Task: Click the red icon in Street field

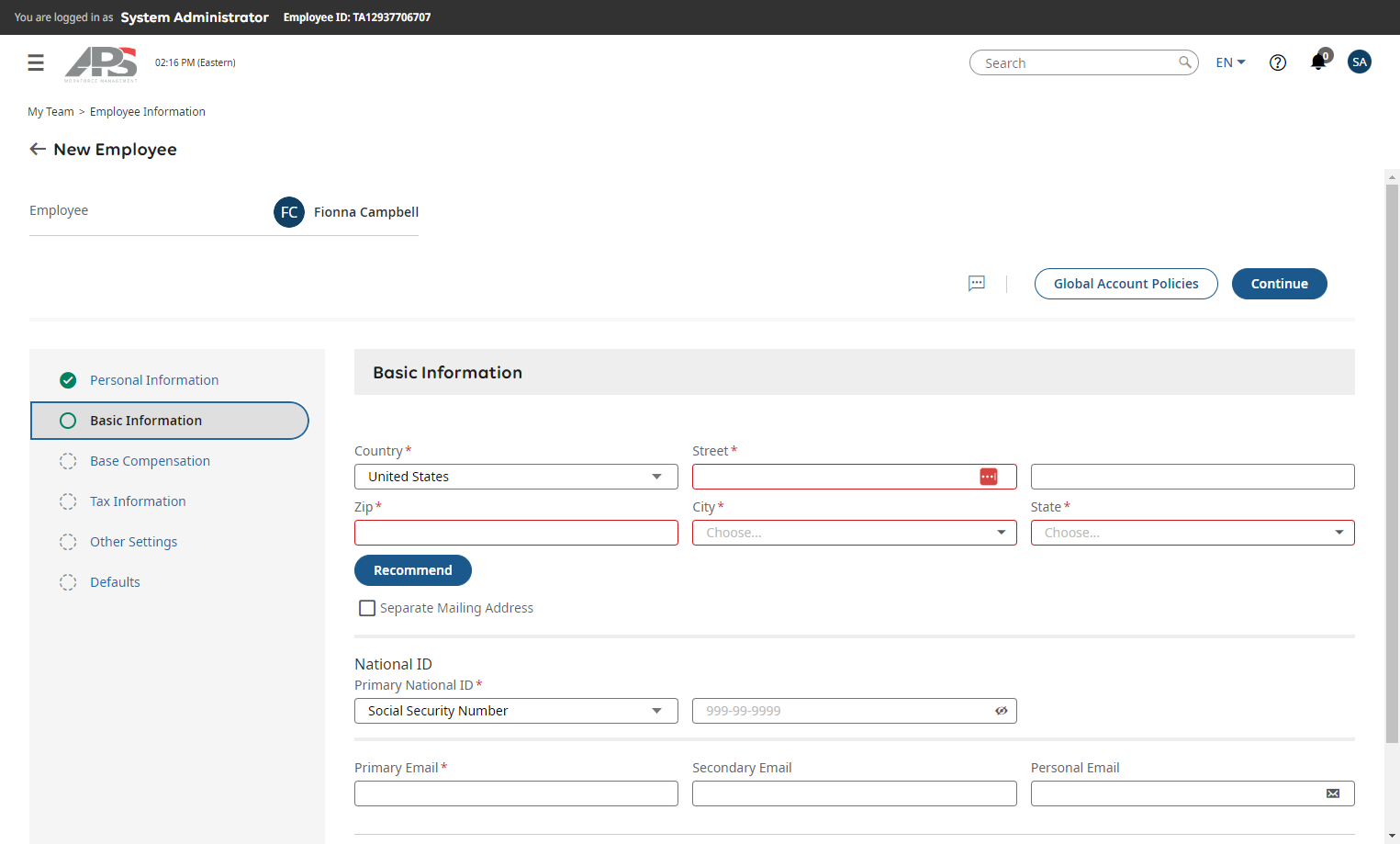Action: tap(989, 477)
